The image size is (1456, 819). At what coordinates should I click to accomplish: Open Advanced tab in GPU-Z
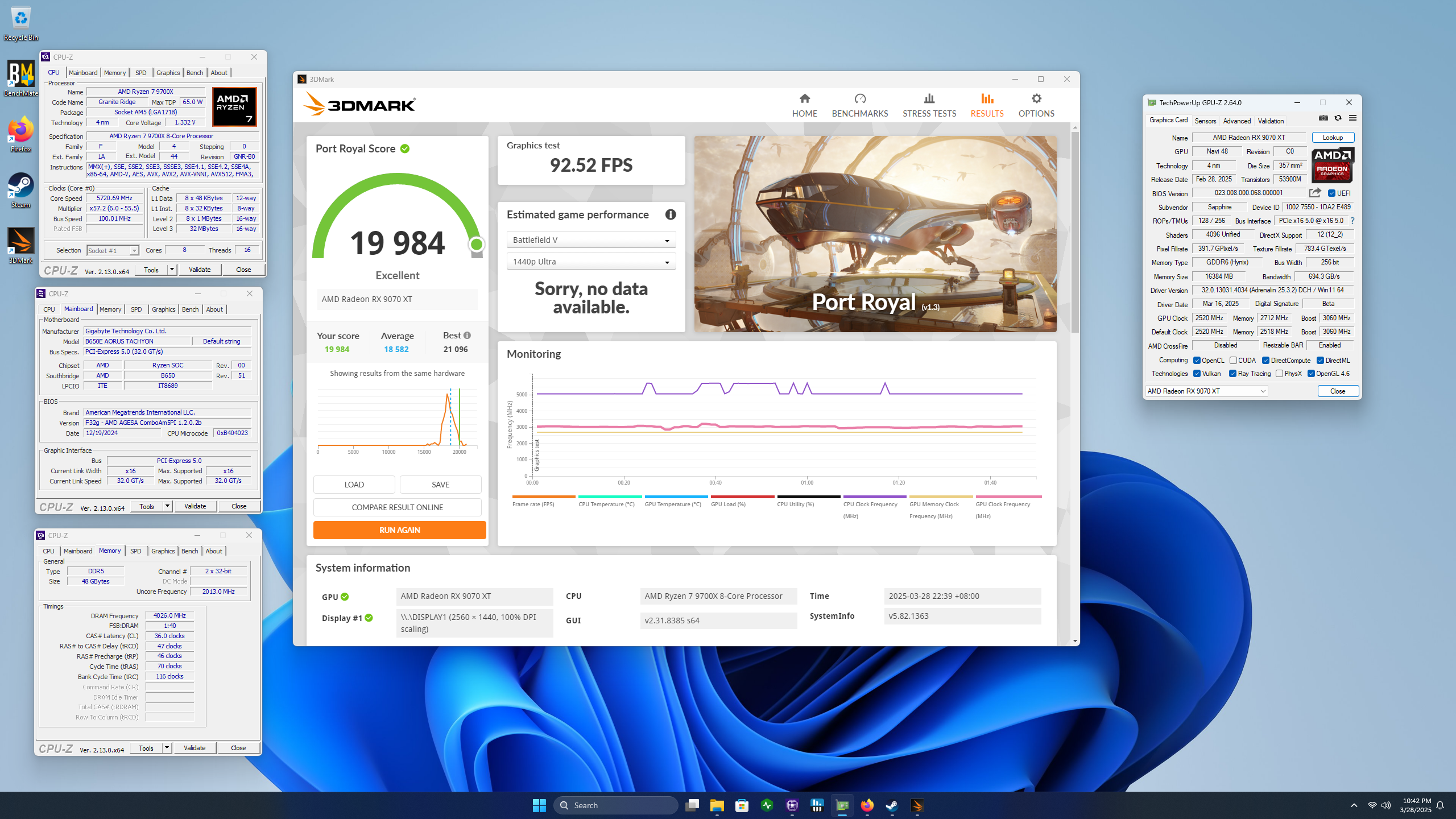tap(1236, 121)
